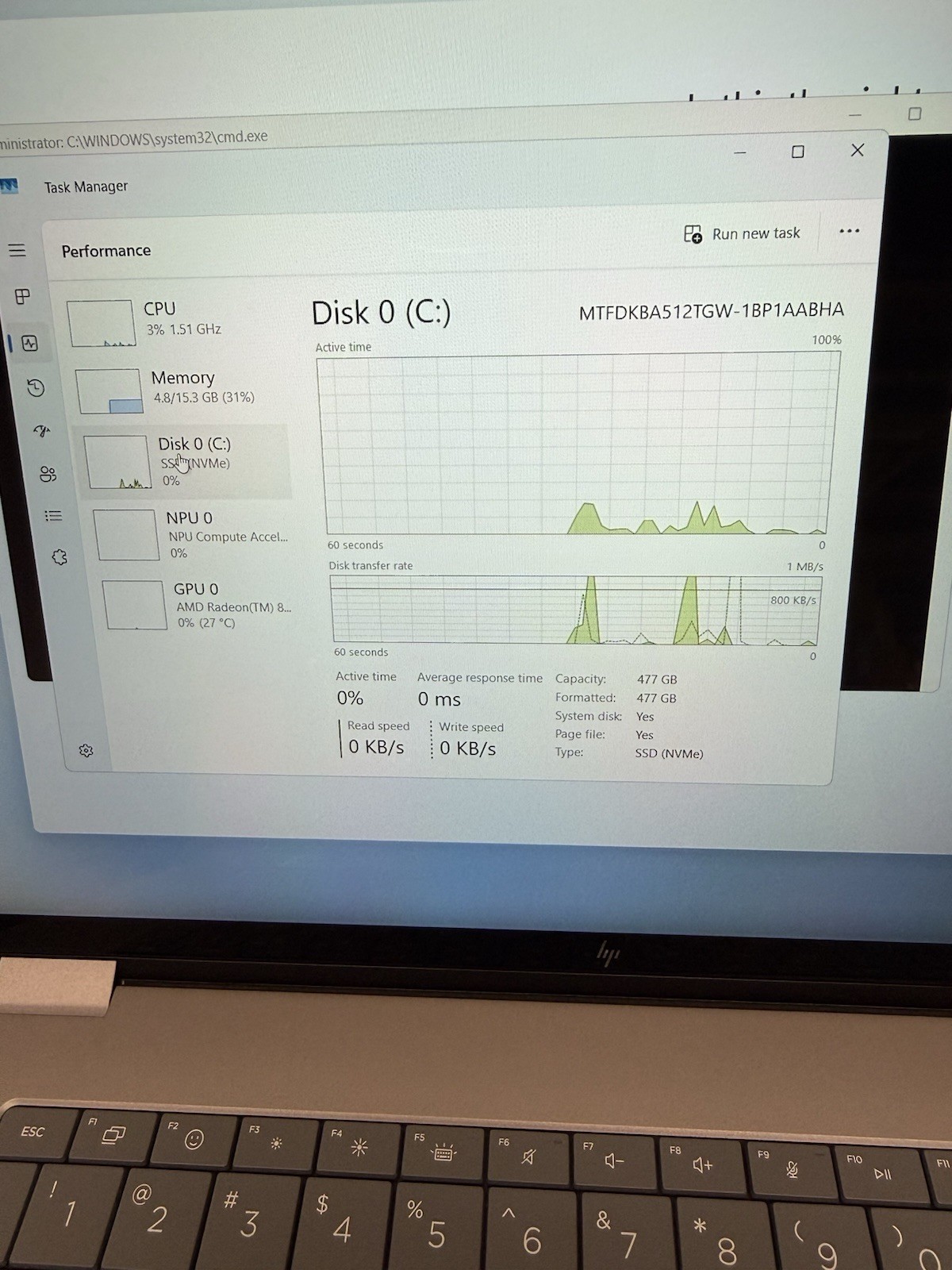Select the NPU 0 performance entry
Screen dimensions: 952x1270
click(x=192, y=535)
